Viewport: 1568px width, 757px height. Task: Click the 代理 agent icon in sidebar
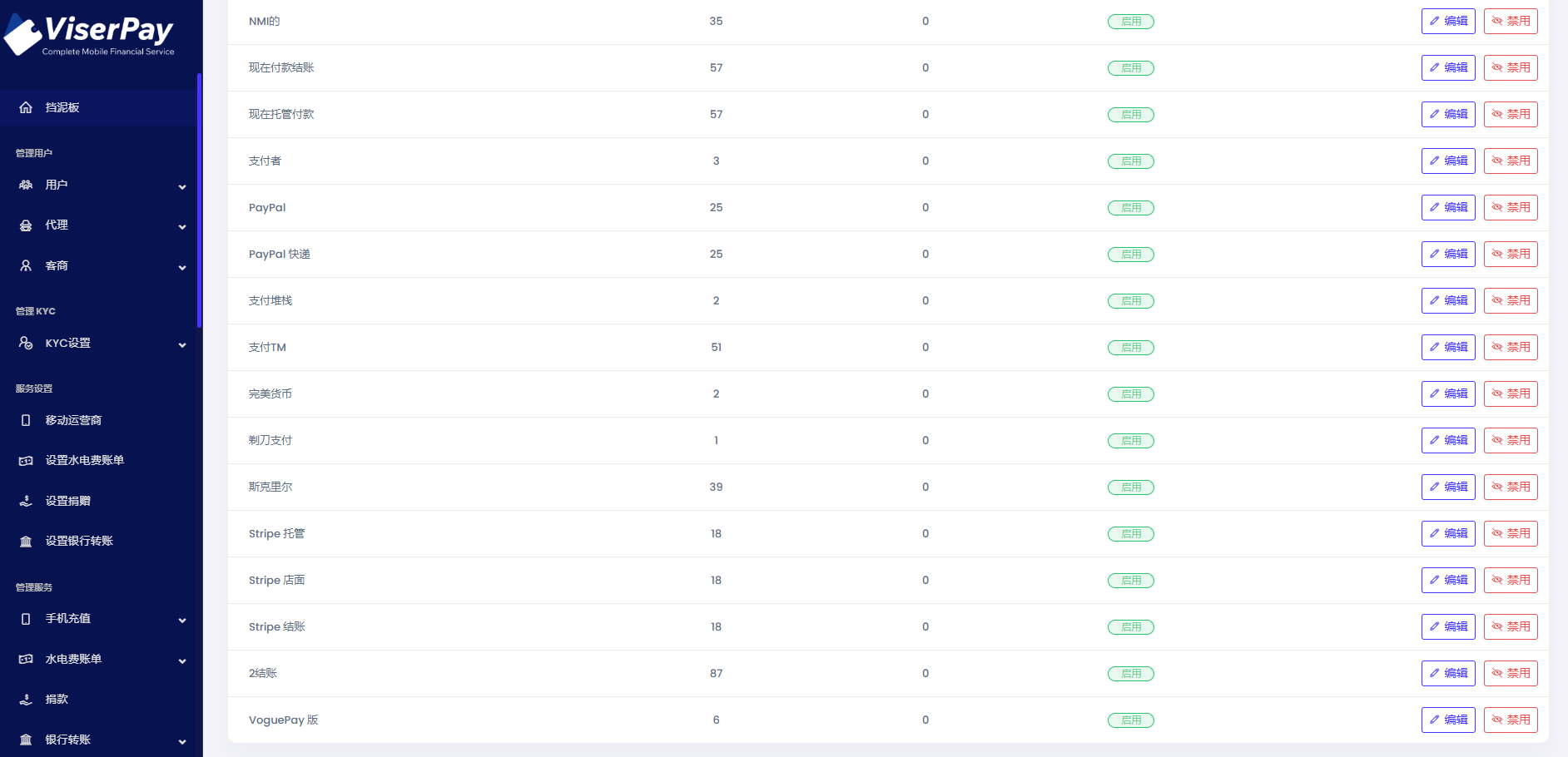[26, 225]
